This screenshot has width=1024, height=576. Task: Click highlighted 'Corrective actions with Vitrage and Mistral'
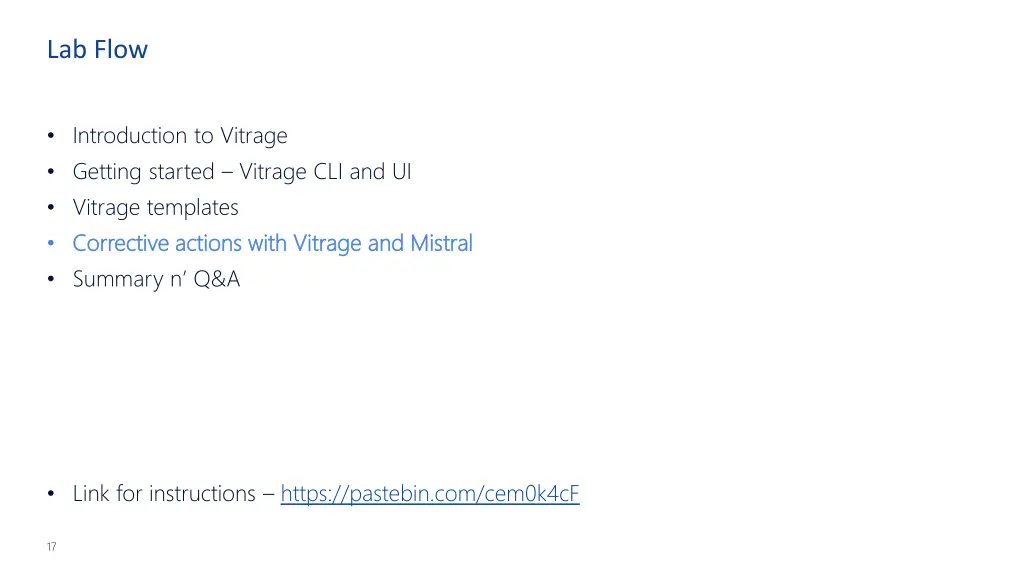click(x=272, y=244)
